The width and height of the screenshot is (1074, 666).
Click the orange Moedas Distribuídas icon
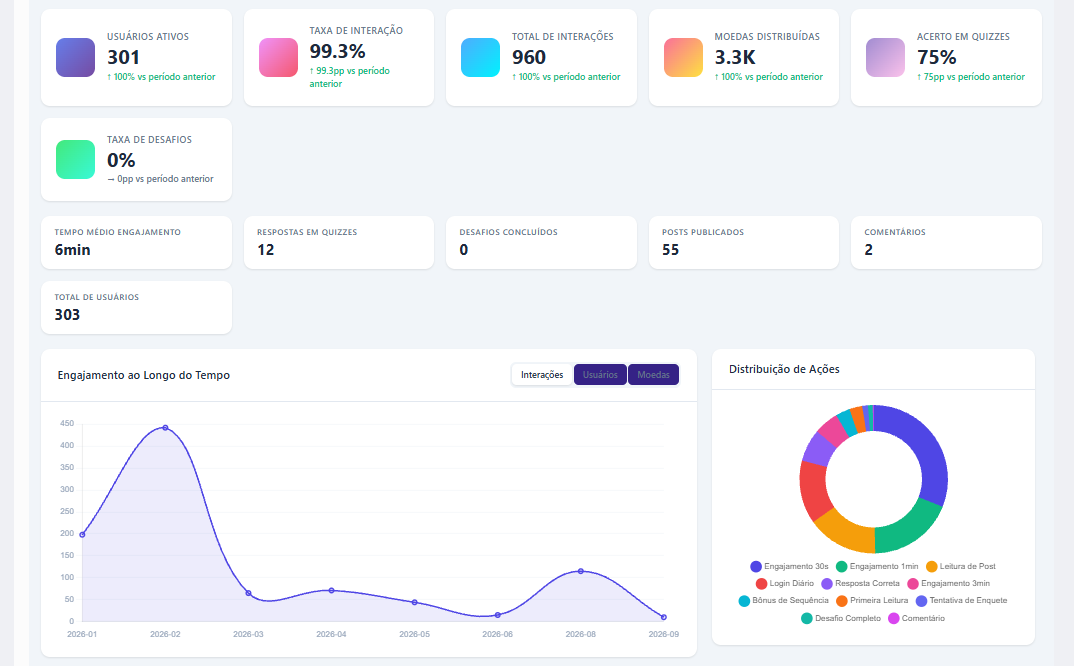click(x=683, y=58)
